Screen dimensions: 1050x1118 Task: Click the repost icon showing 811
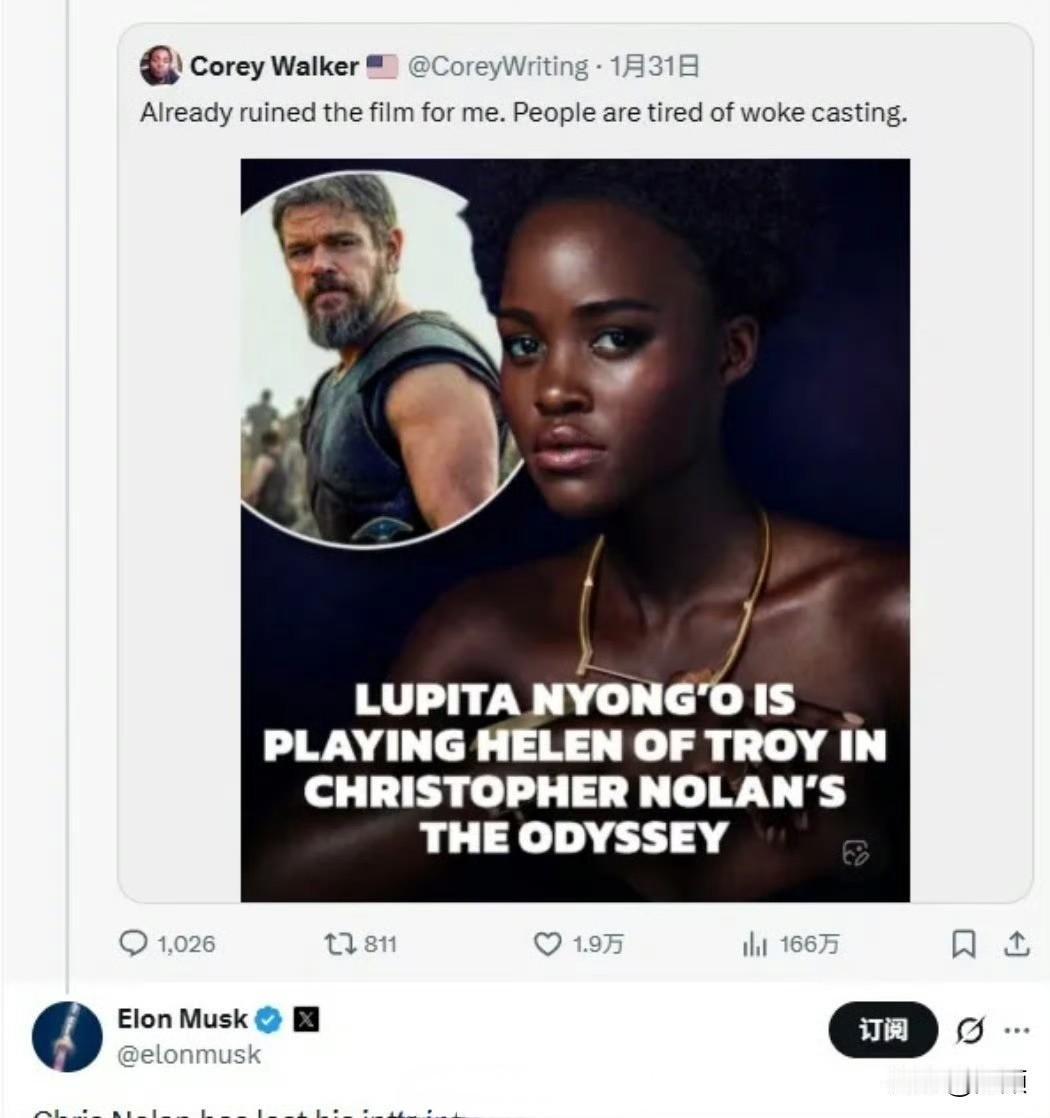[335, 944]
